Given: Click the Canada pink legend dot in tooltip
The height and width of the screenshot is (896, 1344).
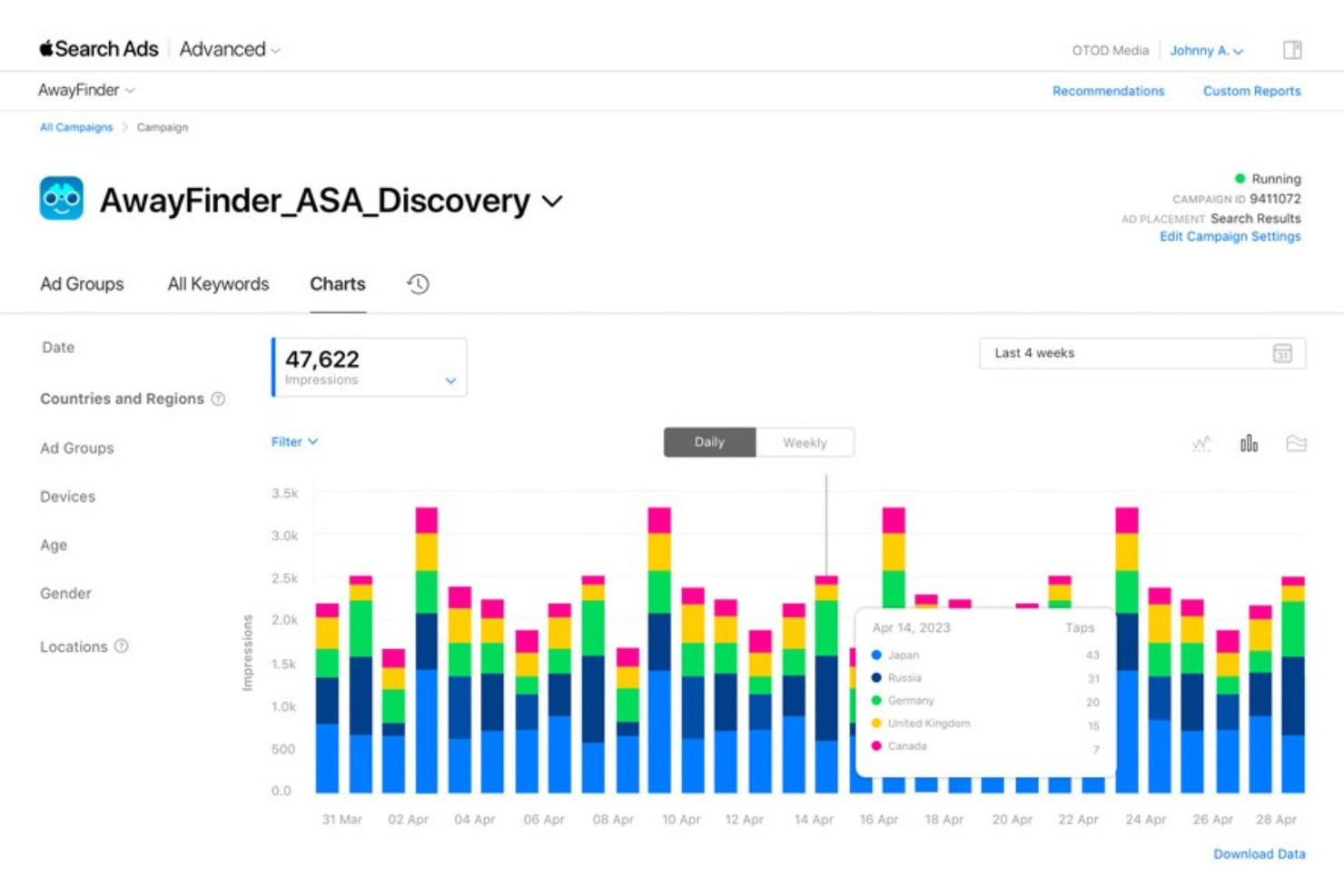Looking at the screenshot, I should point(876,745).
